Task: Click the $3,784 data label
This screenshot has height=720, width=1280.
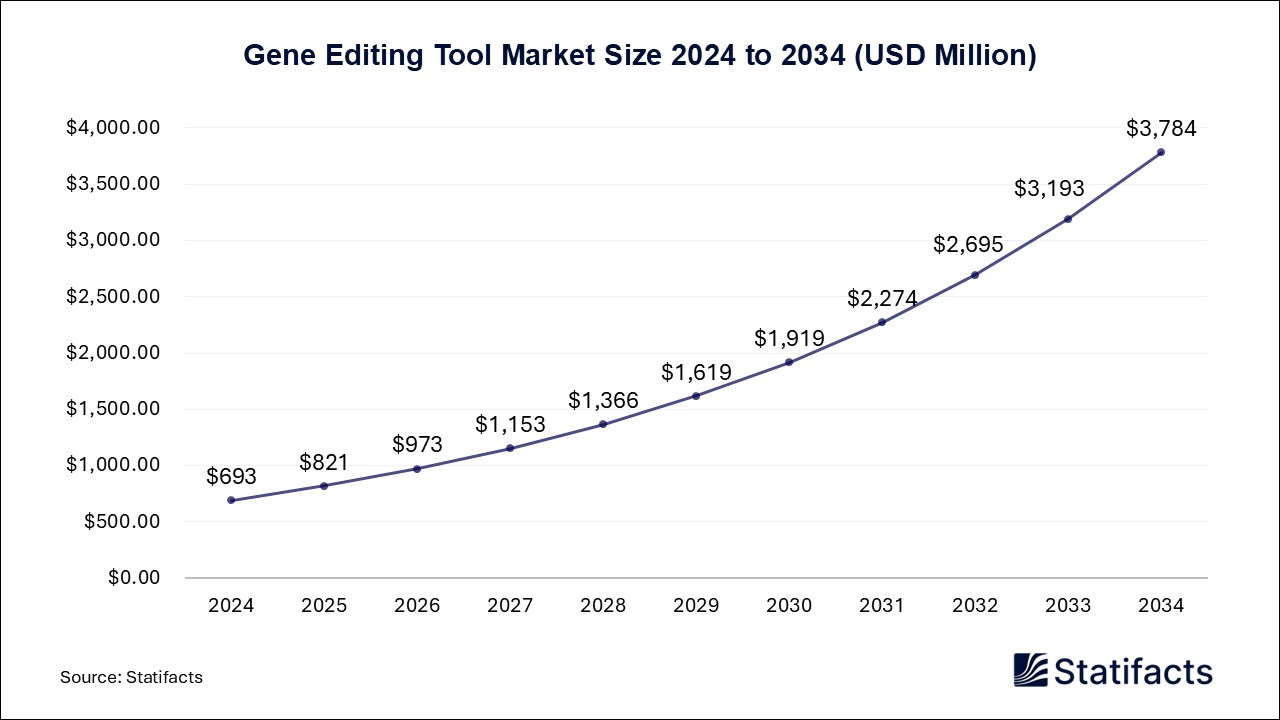Action: pyautogui.click(x=1161, y=128)
